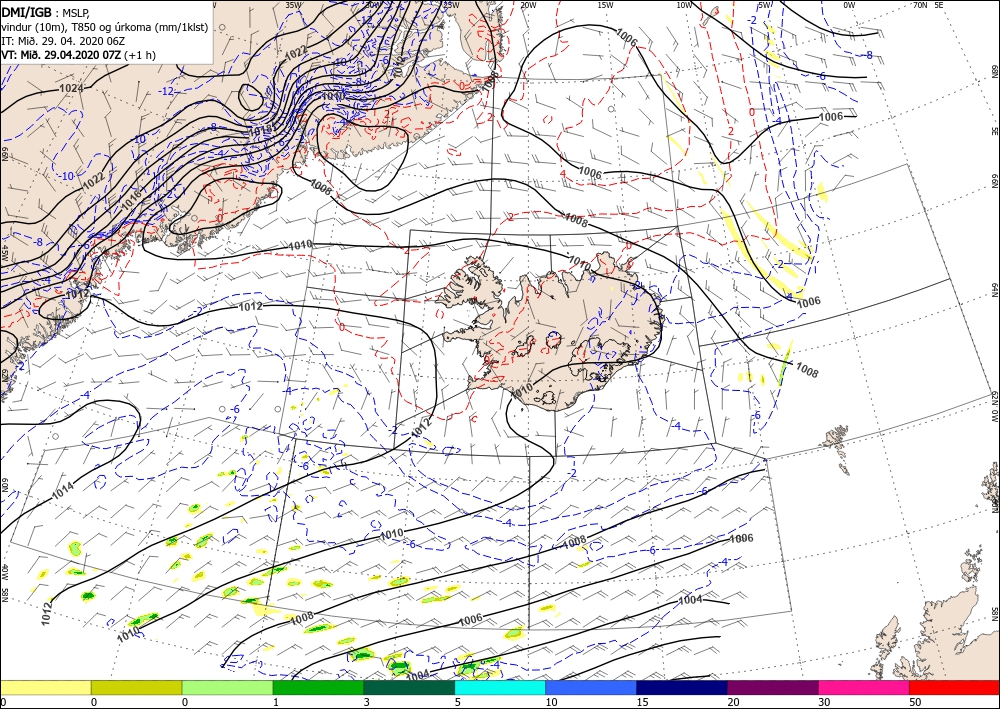Click the olive yellow-green legend swatch
1000x709 pixels.
(x=136, y=687)
